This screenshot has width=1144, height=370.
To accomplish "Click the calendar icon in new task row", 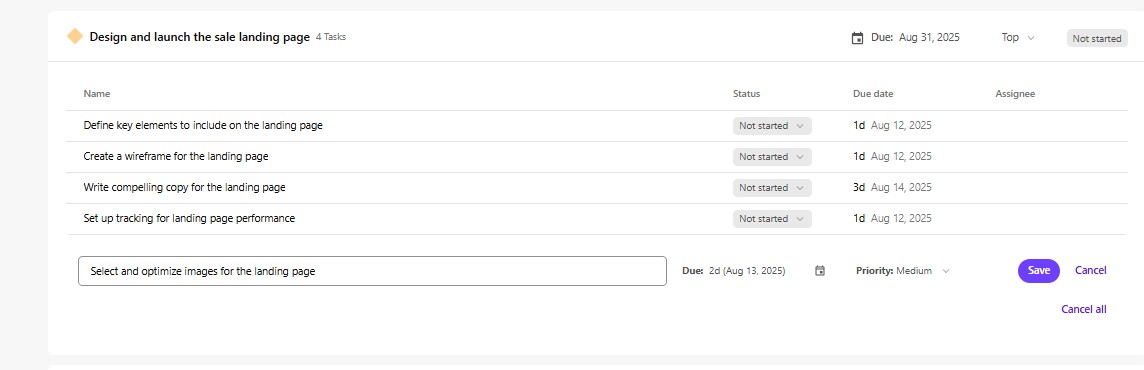I will click(820, 271).
